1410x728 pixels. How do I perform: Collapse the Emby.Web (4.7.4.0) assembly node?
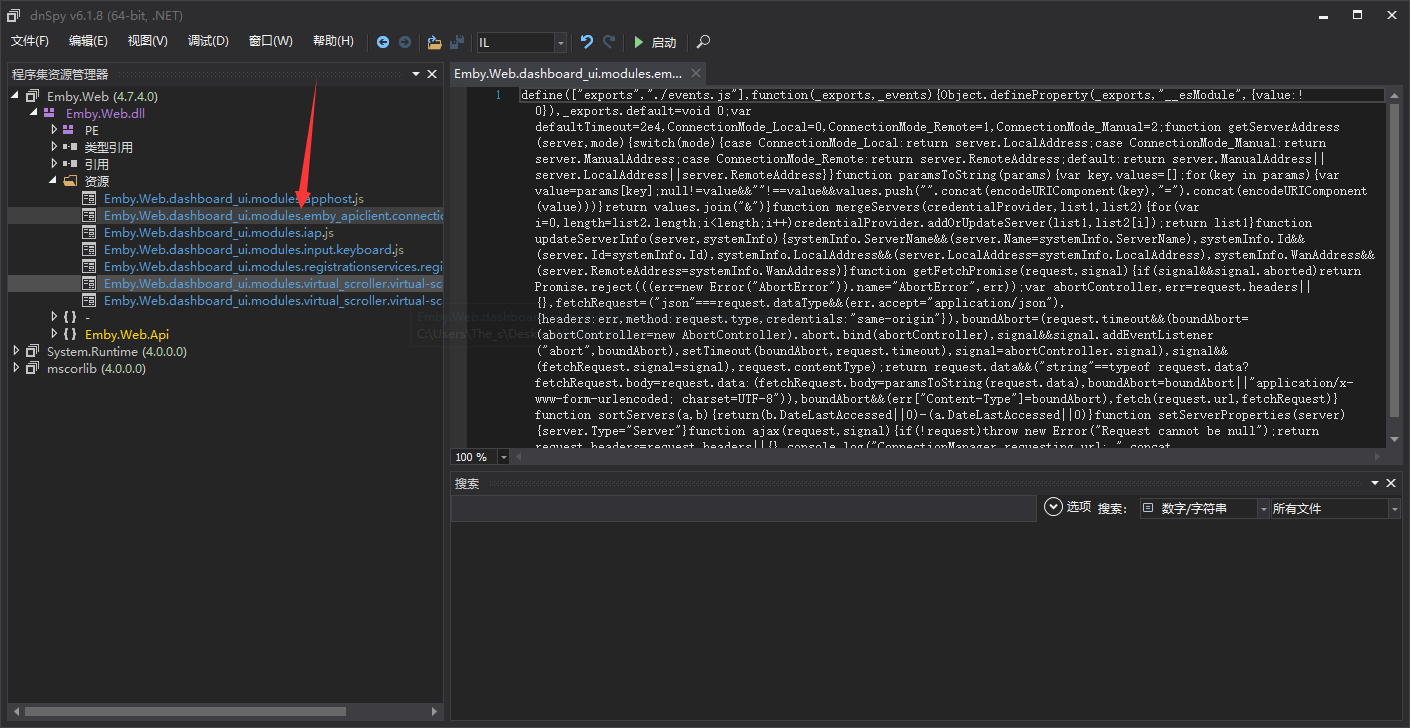pos(15,96)
